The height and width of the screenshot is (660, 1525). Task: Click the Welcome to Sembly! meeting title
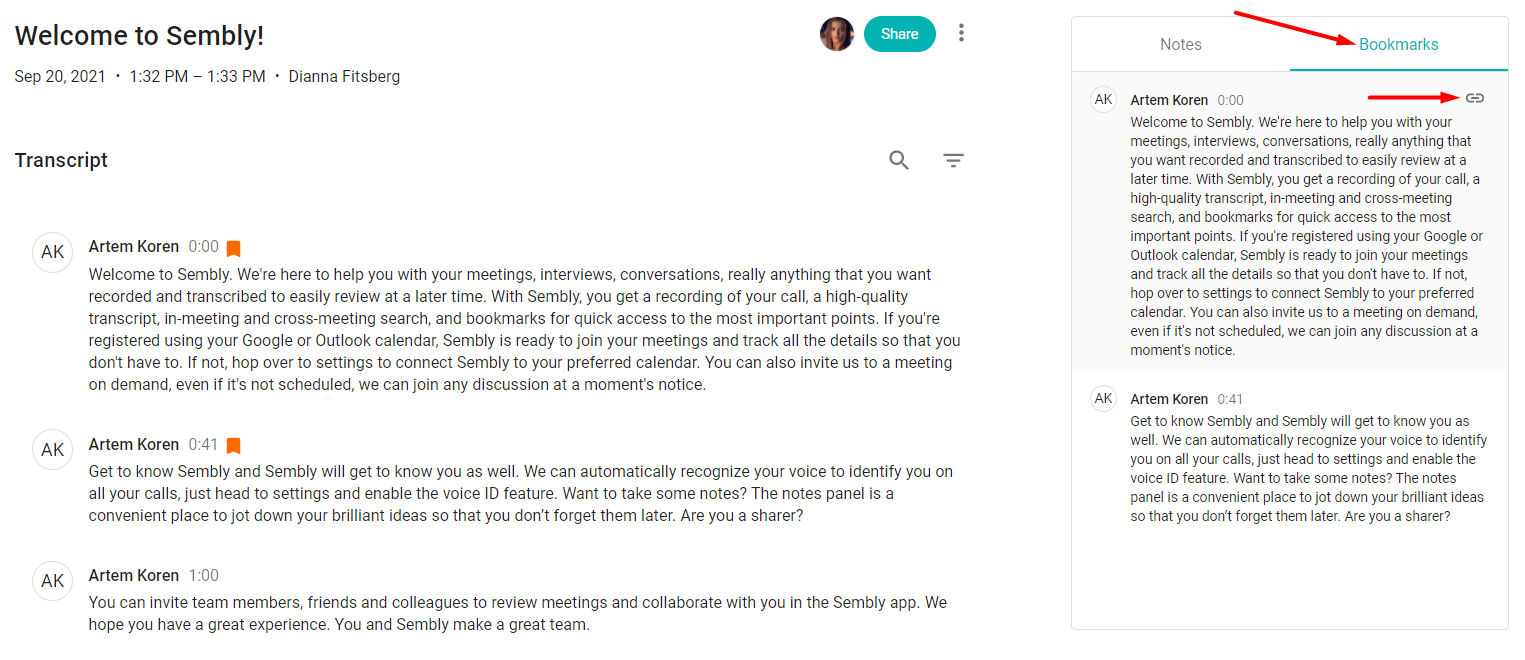pos(139,36)
